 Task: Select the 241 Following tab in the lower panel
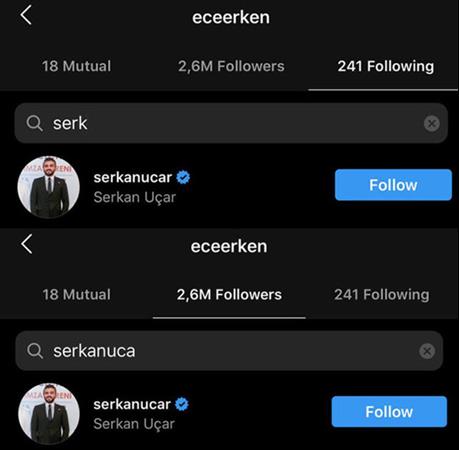(x=382, y=295)
